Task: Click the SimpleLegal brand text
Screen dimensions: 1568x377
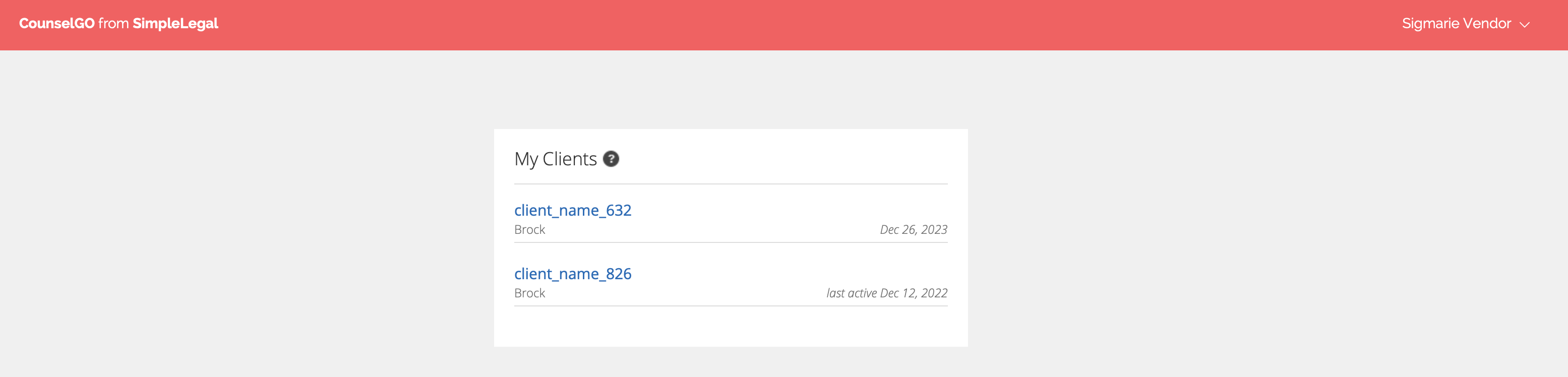Action: 175,24
